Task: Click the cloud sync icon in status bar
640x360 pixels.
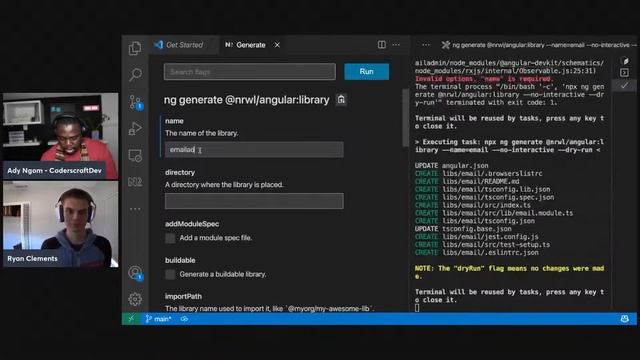Action: click(x=184, y=319)
